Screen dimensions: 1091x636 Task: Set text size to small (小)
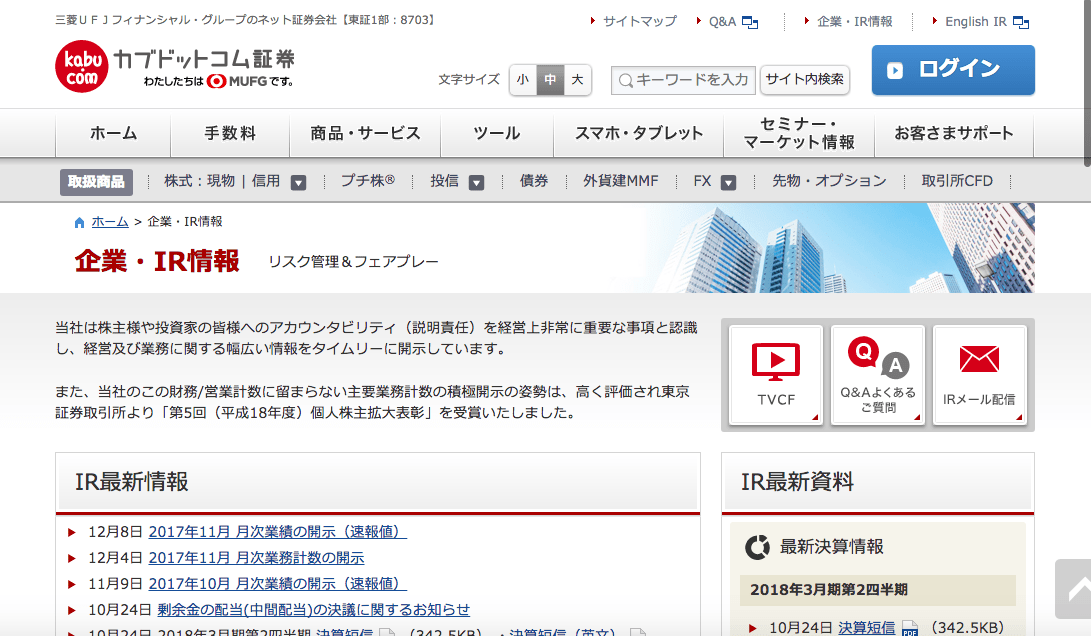pos(523,80)
